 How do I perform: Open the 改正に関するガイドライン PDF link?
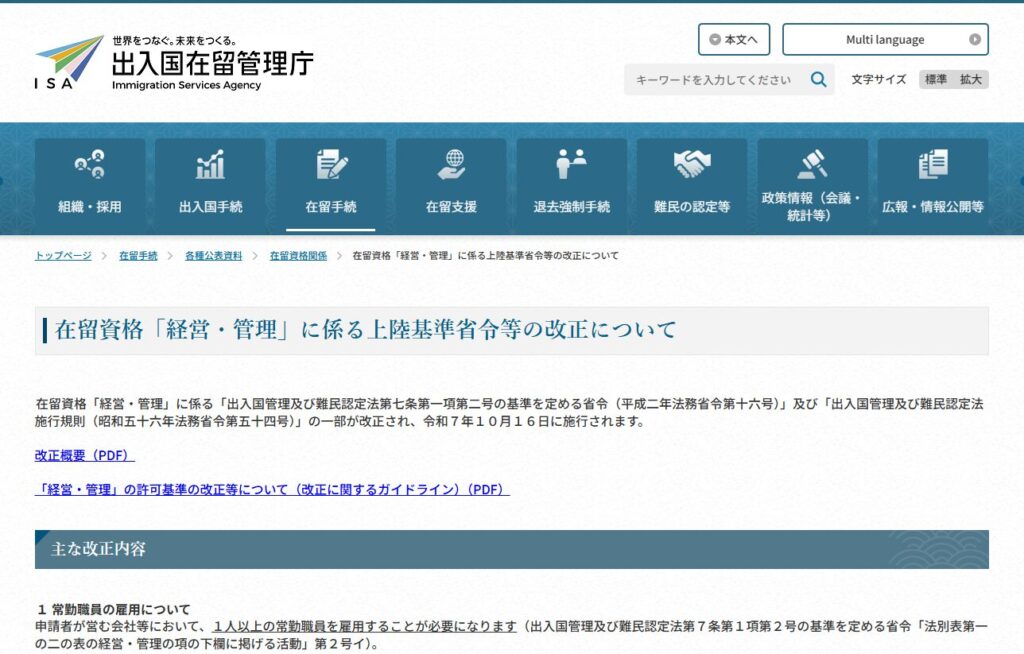point(272,490)
